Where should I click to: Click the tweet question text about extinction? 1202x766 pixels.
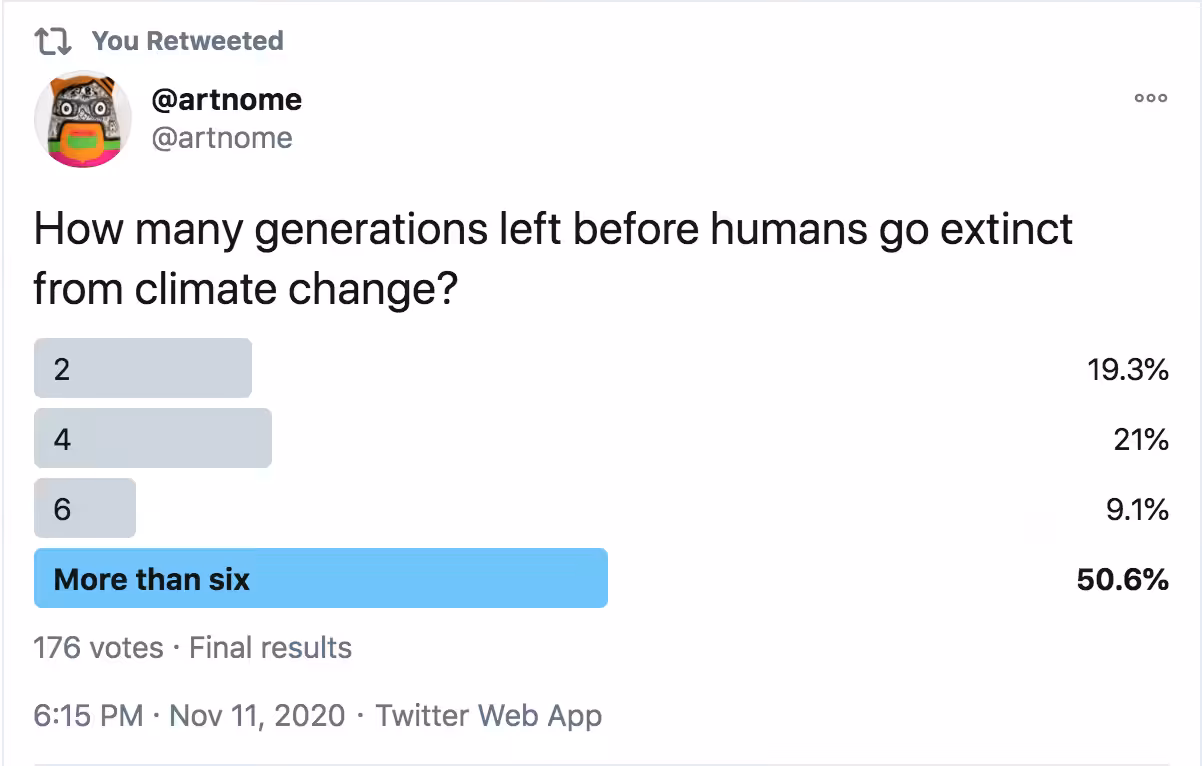point(553,259)
